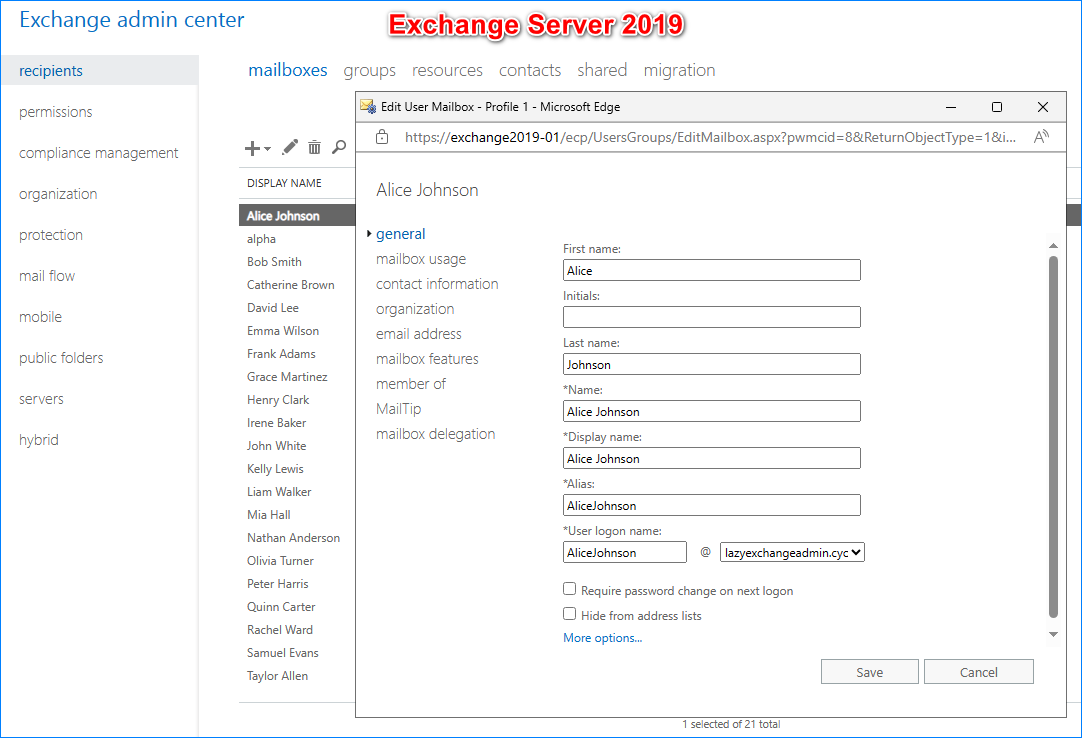Open servers section
This screenshot has width=1082, height=738.
point(41,399)
